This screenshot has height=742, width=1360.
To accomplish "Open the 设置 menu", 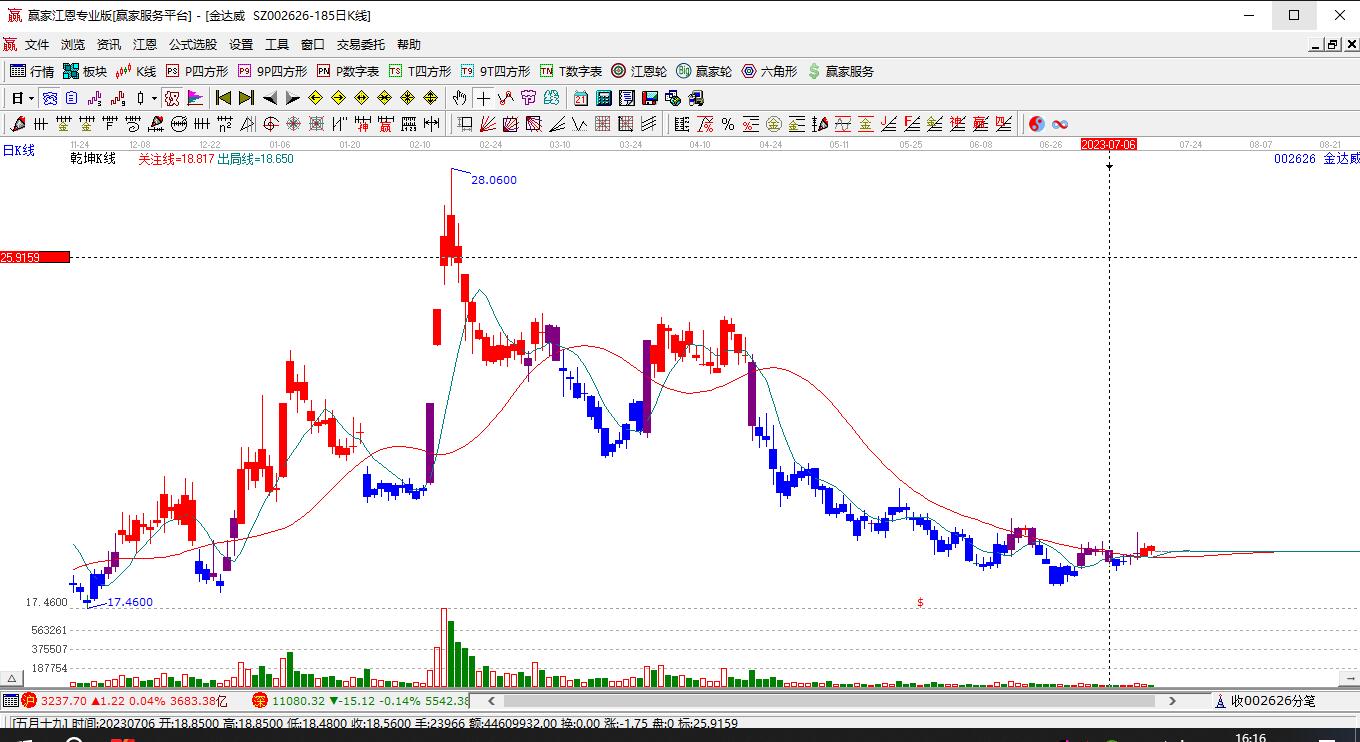I will pos(241,44).
